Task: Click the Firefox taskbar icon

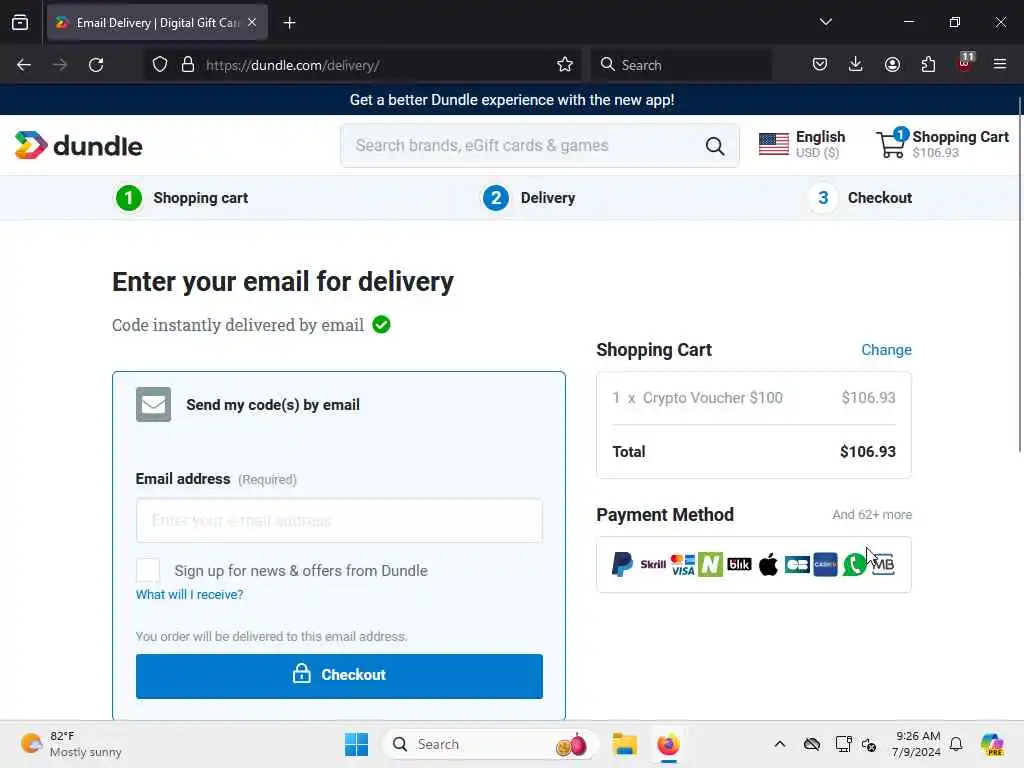Action: point(668,744)
